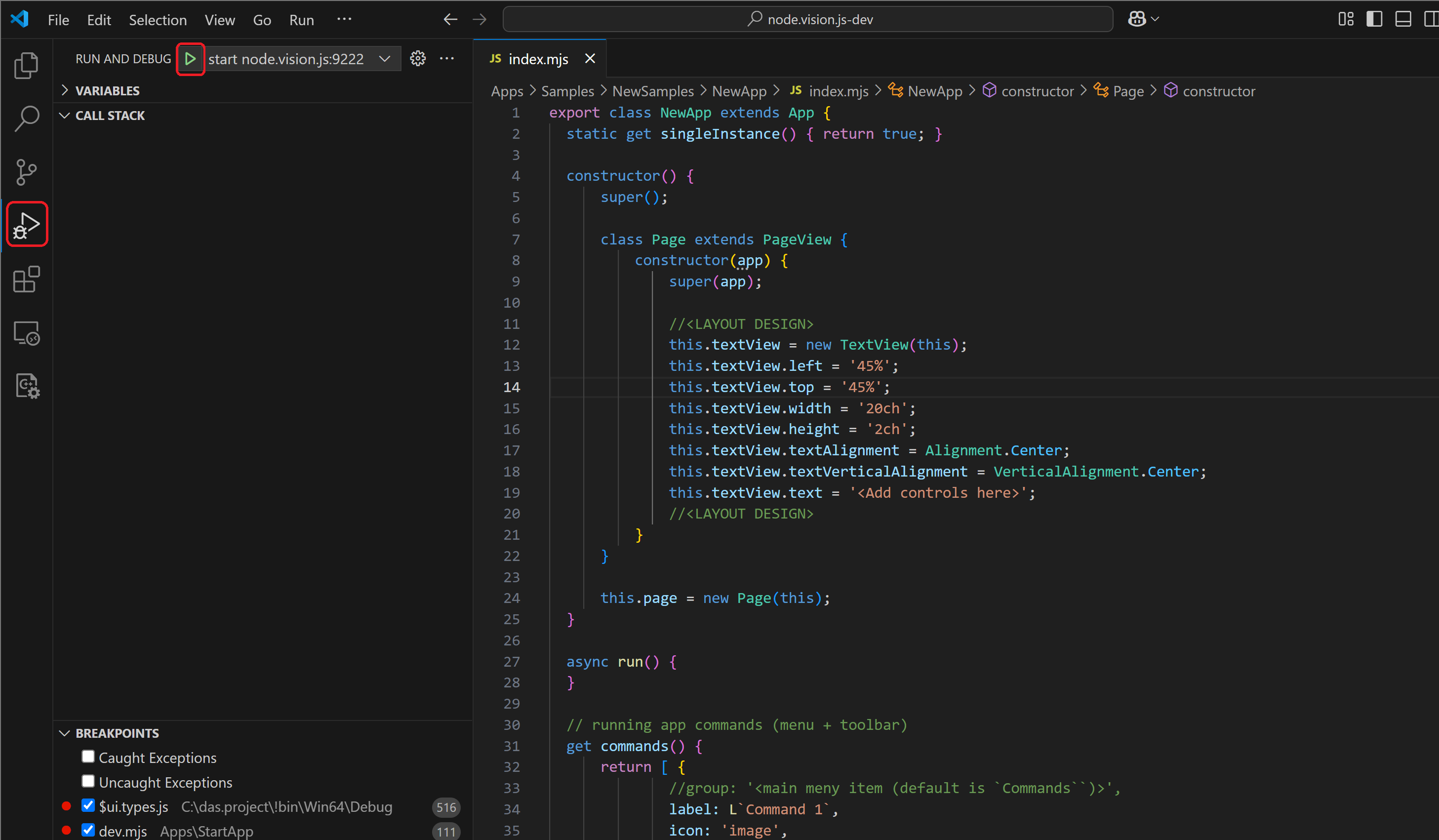Open the Extensions view
This screenshot has height=840, width=1439.
[26, 279]
